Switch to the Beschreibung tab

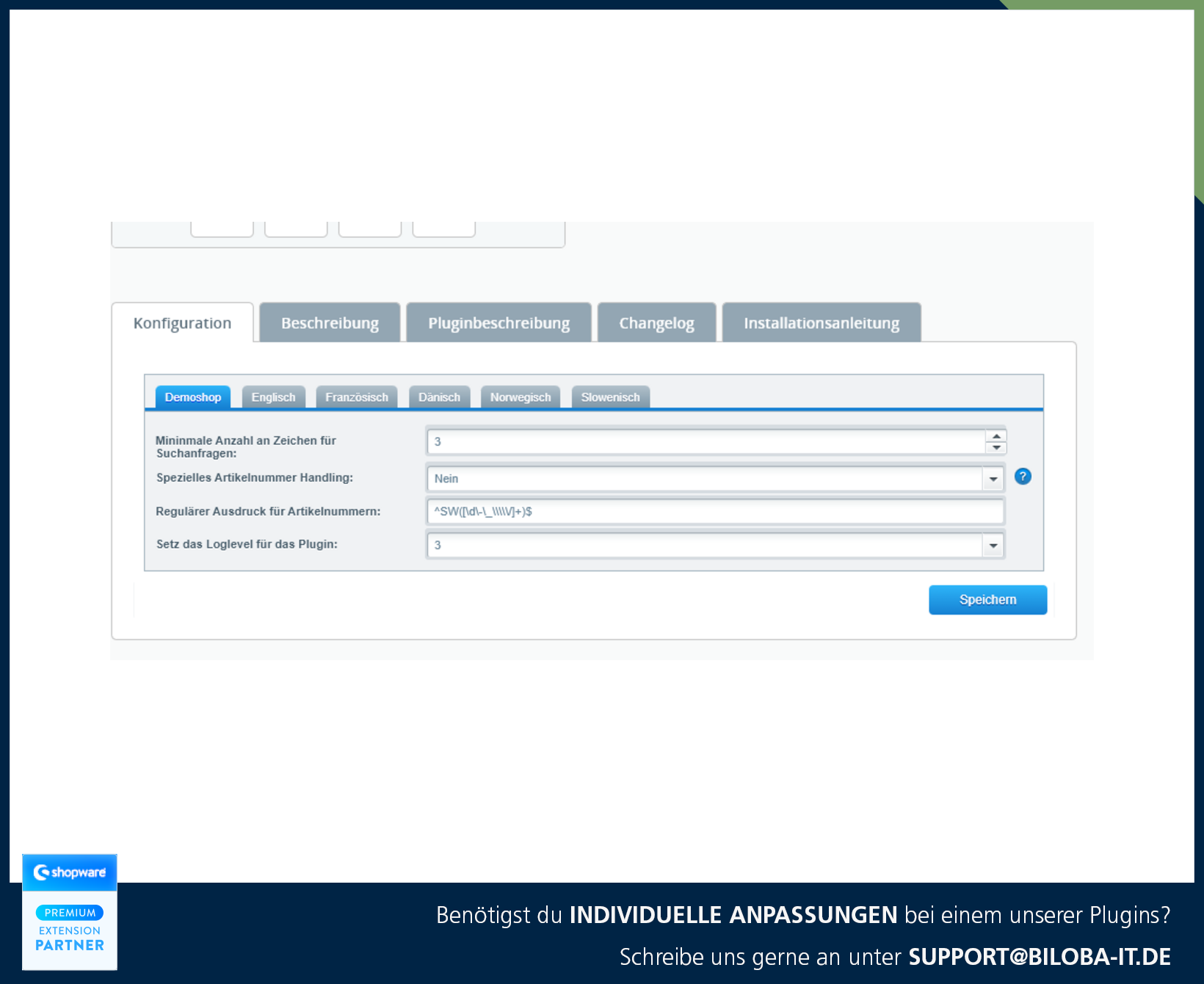(x=330, y=323)
